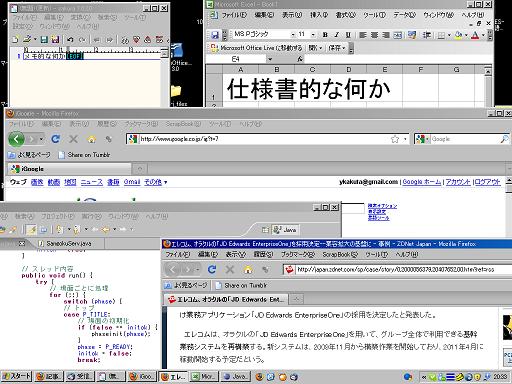Click Reload icon in ZDNet Firefox window

coord(212,269)
